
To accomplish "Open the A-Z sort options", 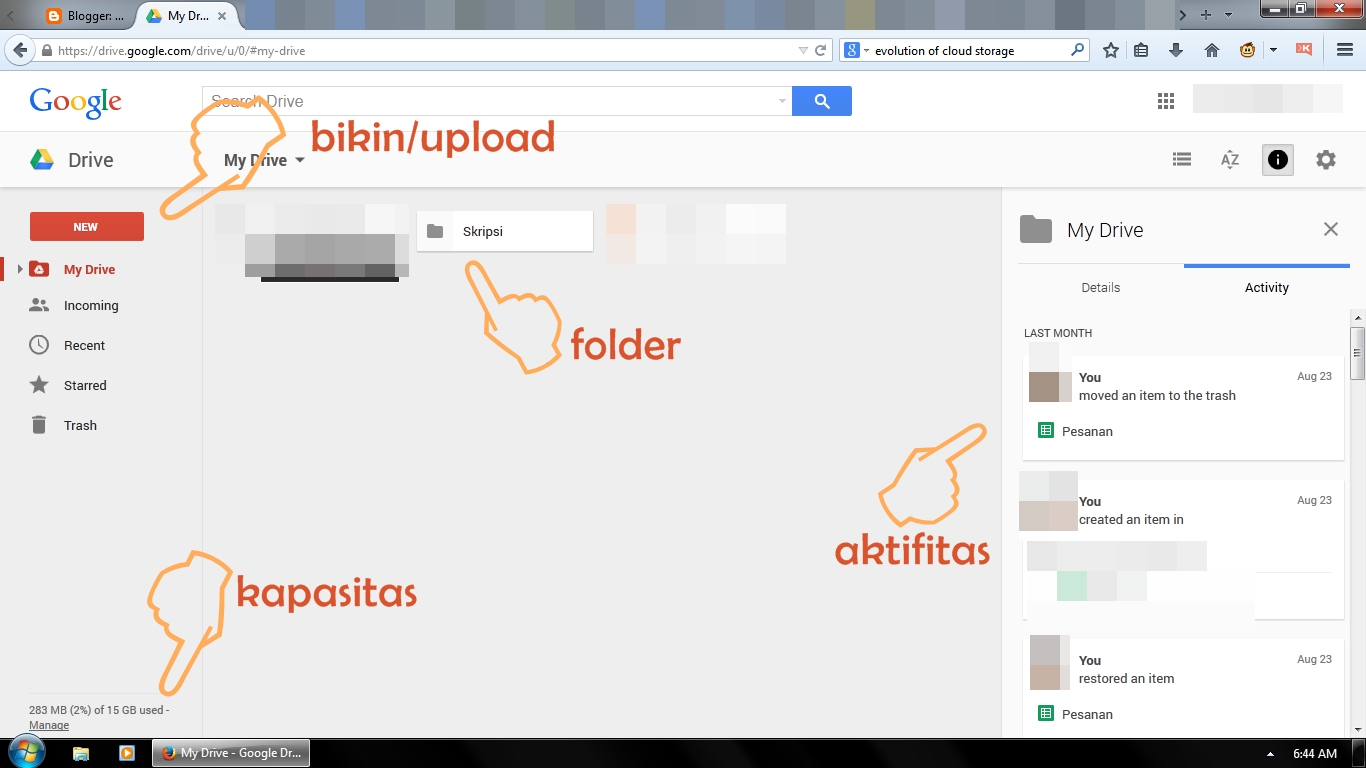I will 1230,159.
